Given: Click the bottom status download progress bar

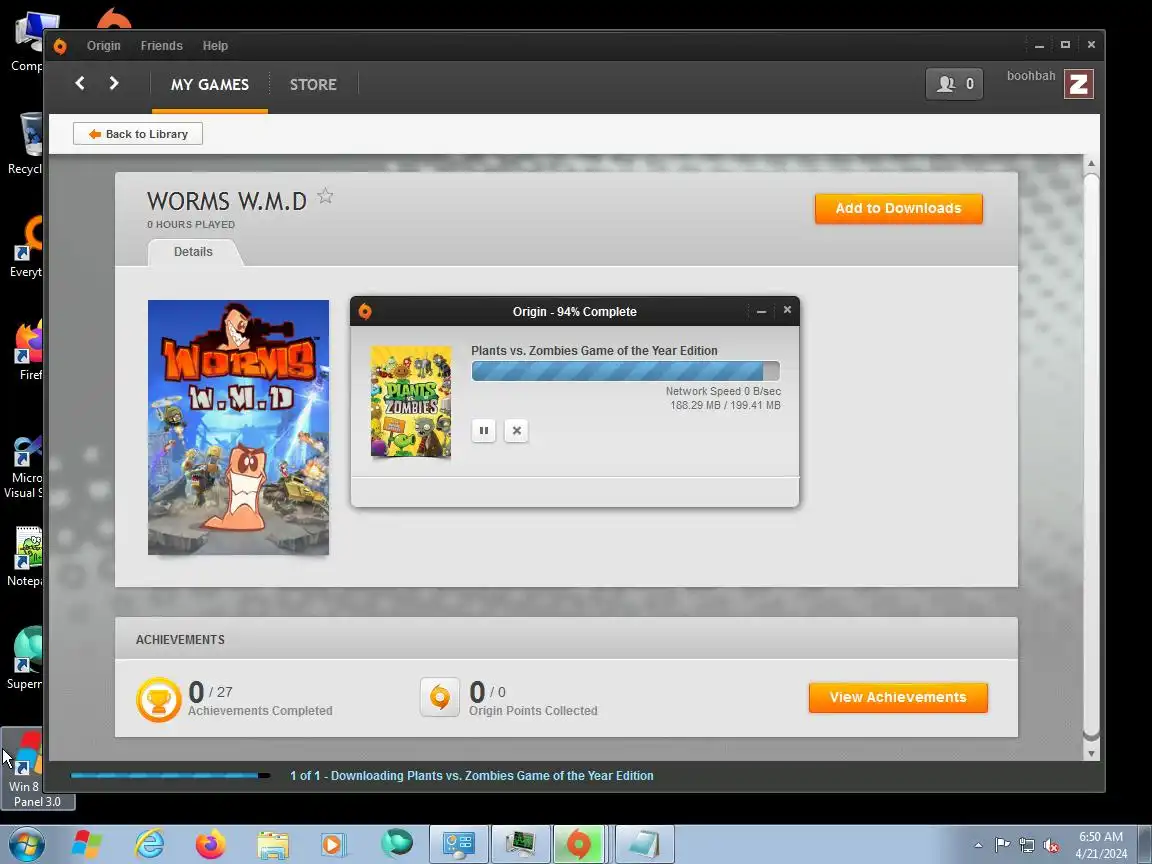Looking at the screenshot, I should (x=170, y=775).
